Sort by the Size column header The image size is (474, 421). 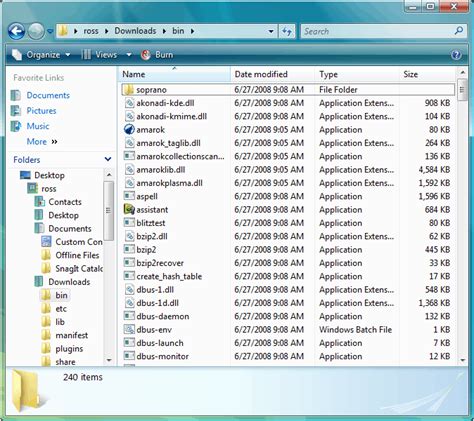427,74
